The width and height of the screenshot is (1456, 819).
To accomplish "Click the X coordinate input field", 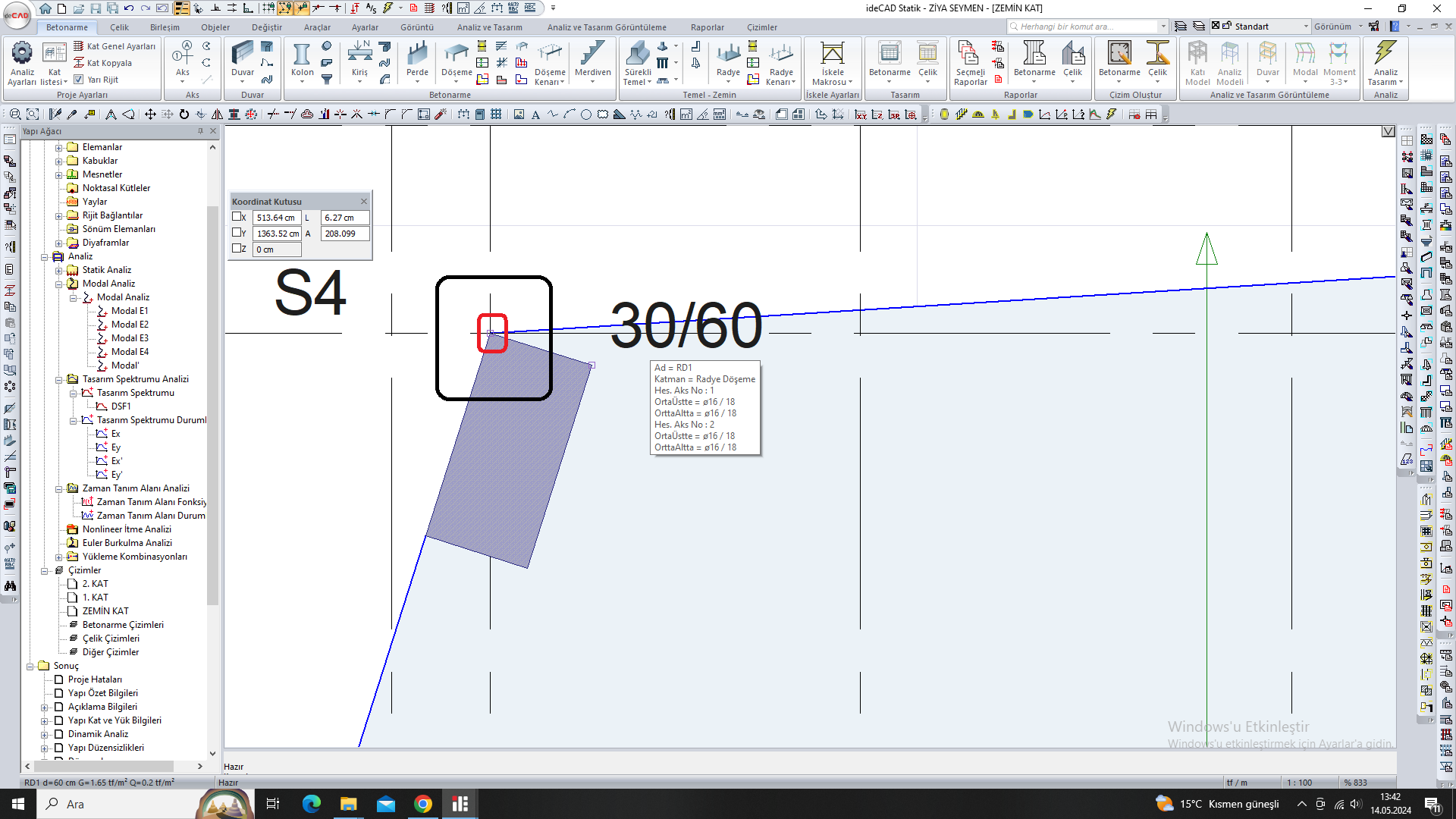I will tap(277, 218).
